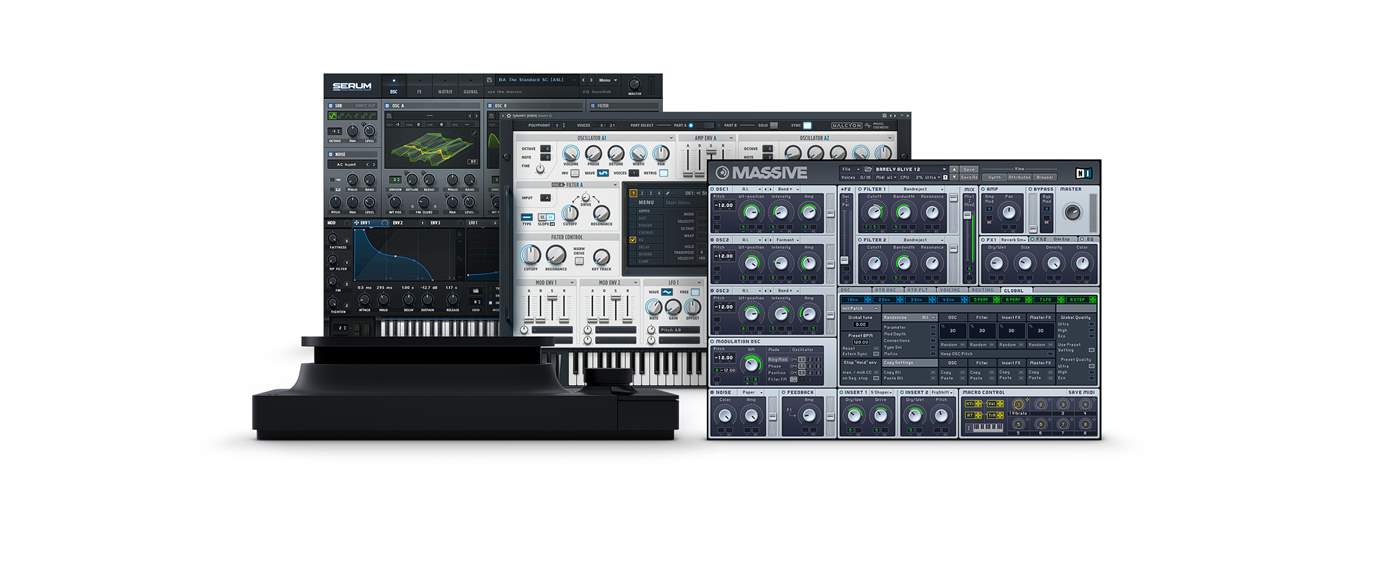This screenshot has height=569, width=1400.
Task: Click the Master volume knob in Massive
Action: click(x=1073, y=212)
